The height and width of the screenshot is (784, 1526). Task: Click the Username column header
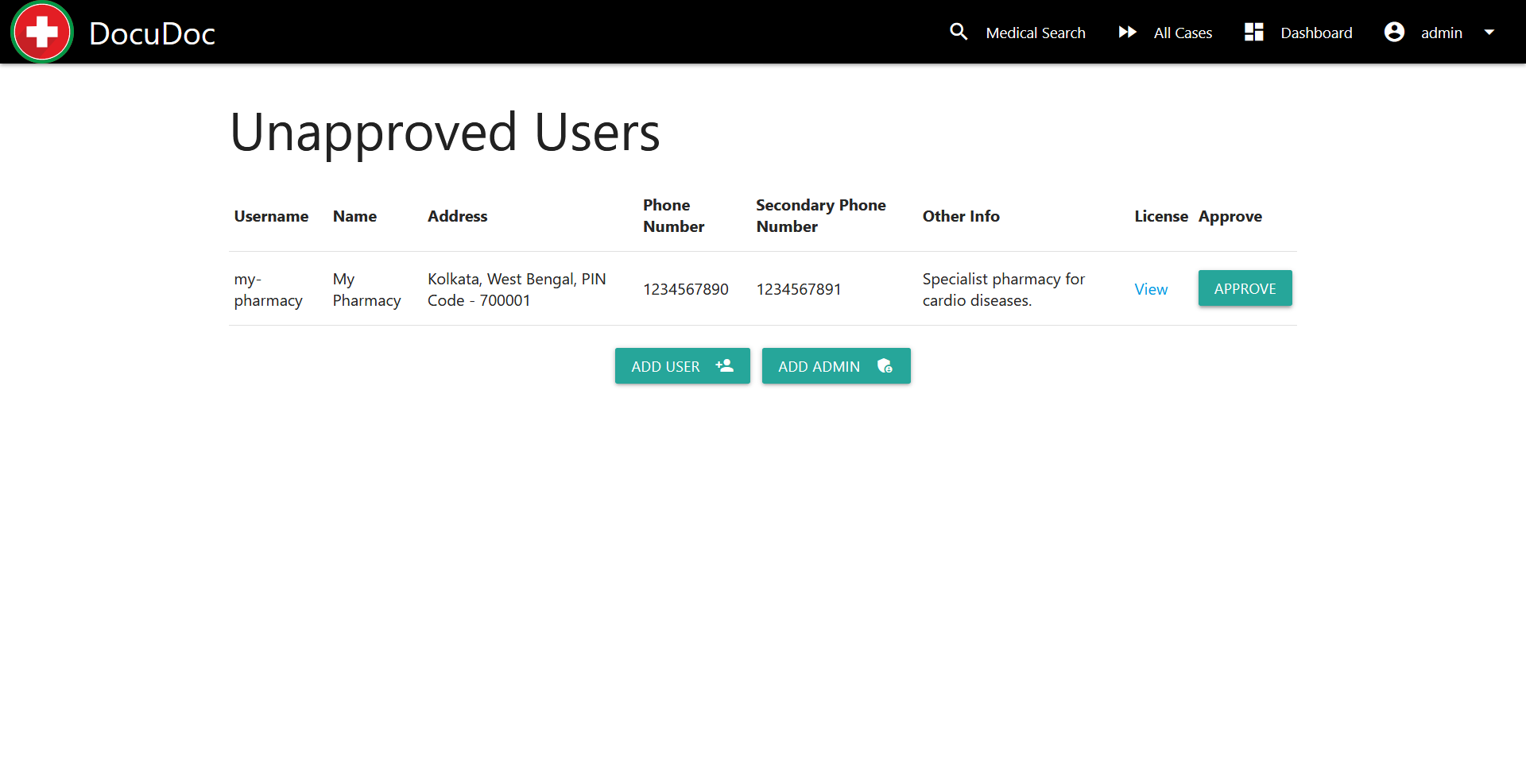[271, 216]
